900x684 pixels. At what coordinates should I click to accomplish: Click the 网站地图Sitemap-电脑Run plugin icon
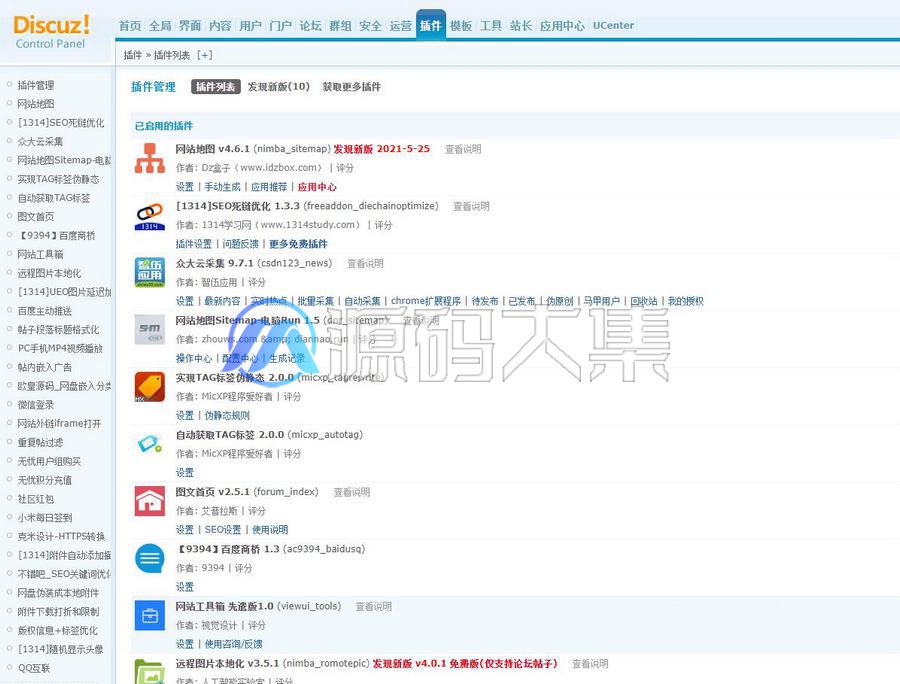(x=150, y=329)
